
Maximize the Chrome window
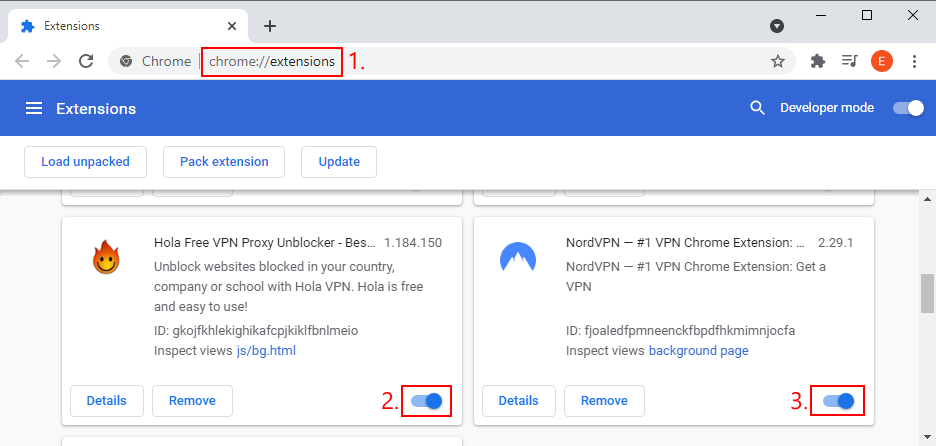click(867, 16)
